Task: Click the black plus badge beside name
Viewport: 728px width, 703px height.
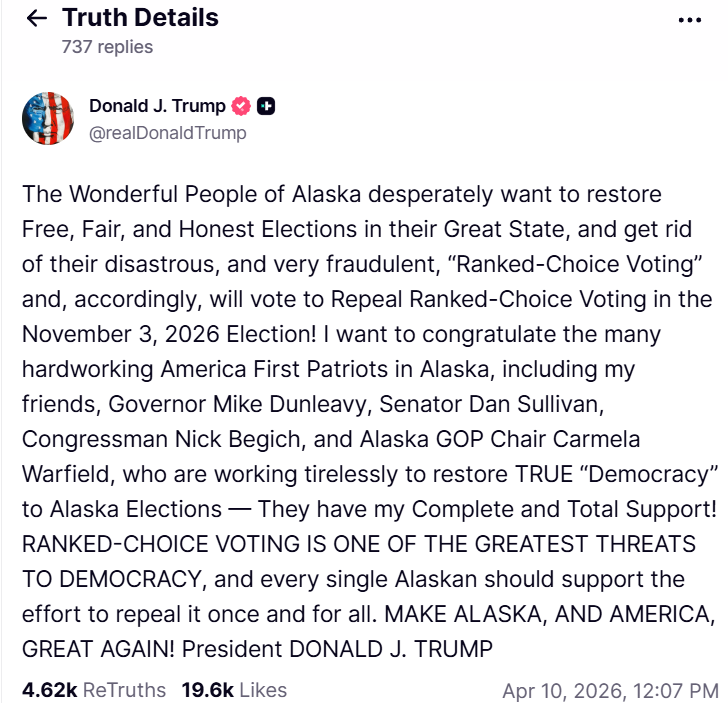Action: pos(267,106)
